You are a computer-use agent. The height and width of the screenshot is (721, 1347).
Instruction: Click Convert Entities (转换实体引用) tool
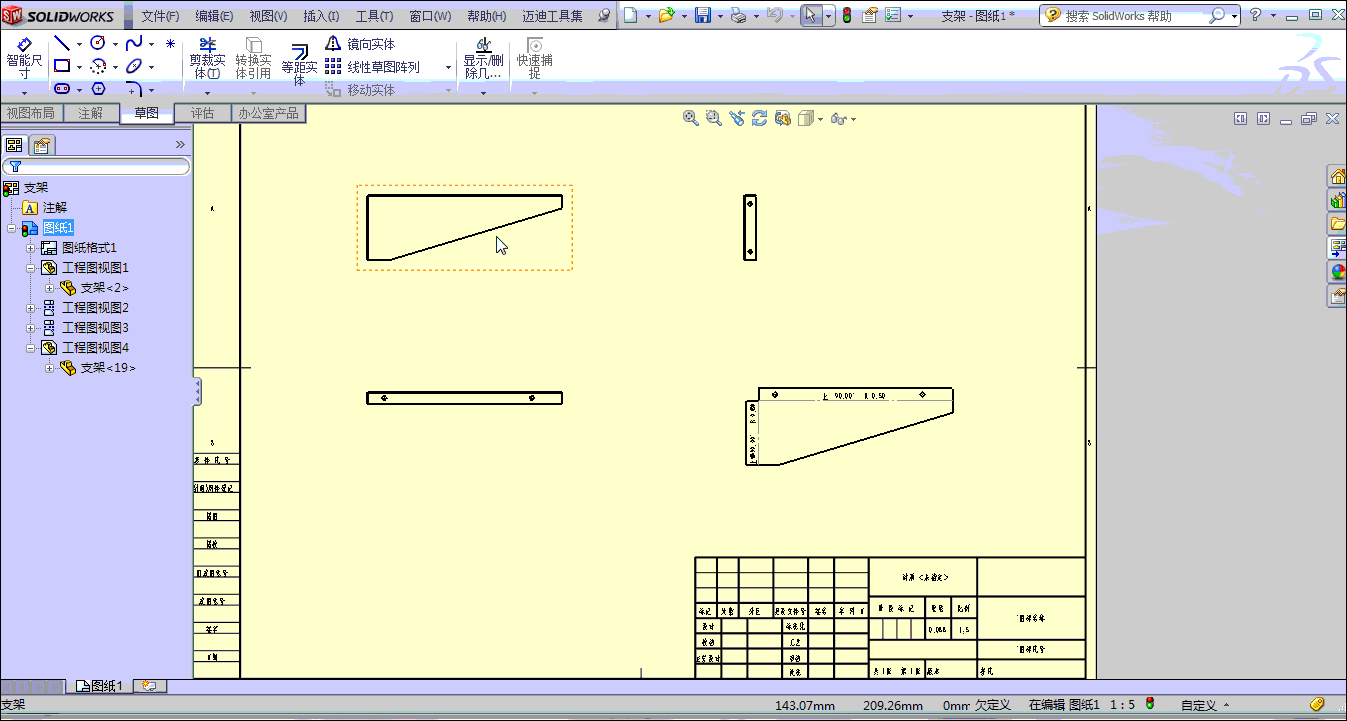[253, 59]
